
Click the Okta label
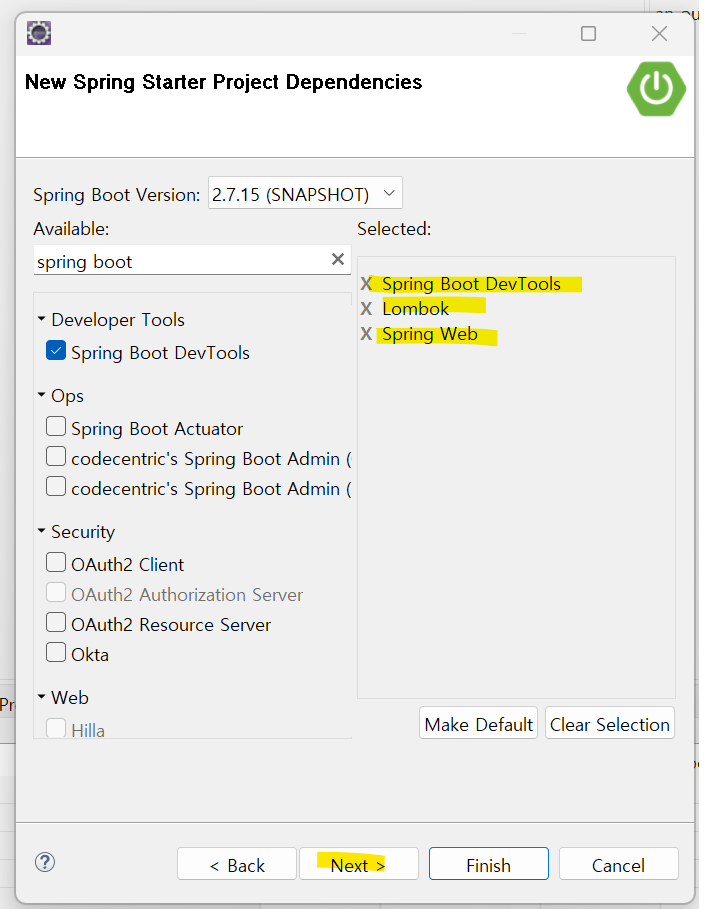pos(90,655)
